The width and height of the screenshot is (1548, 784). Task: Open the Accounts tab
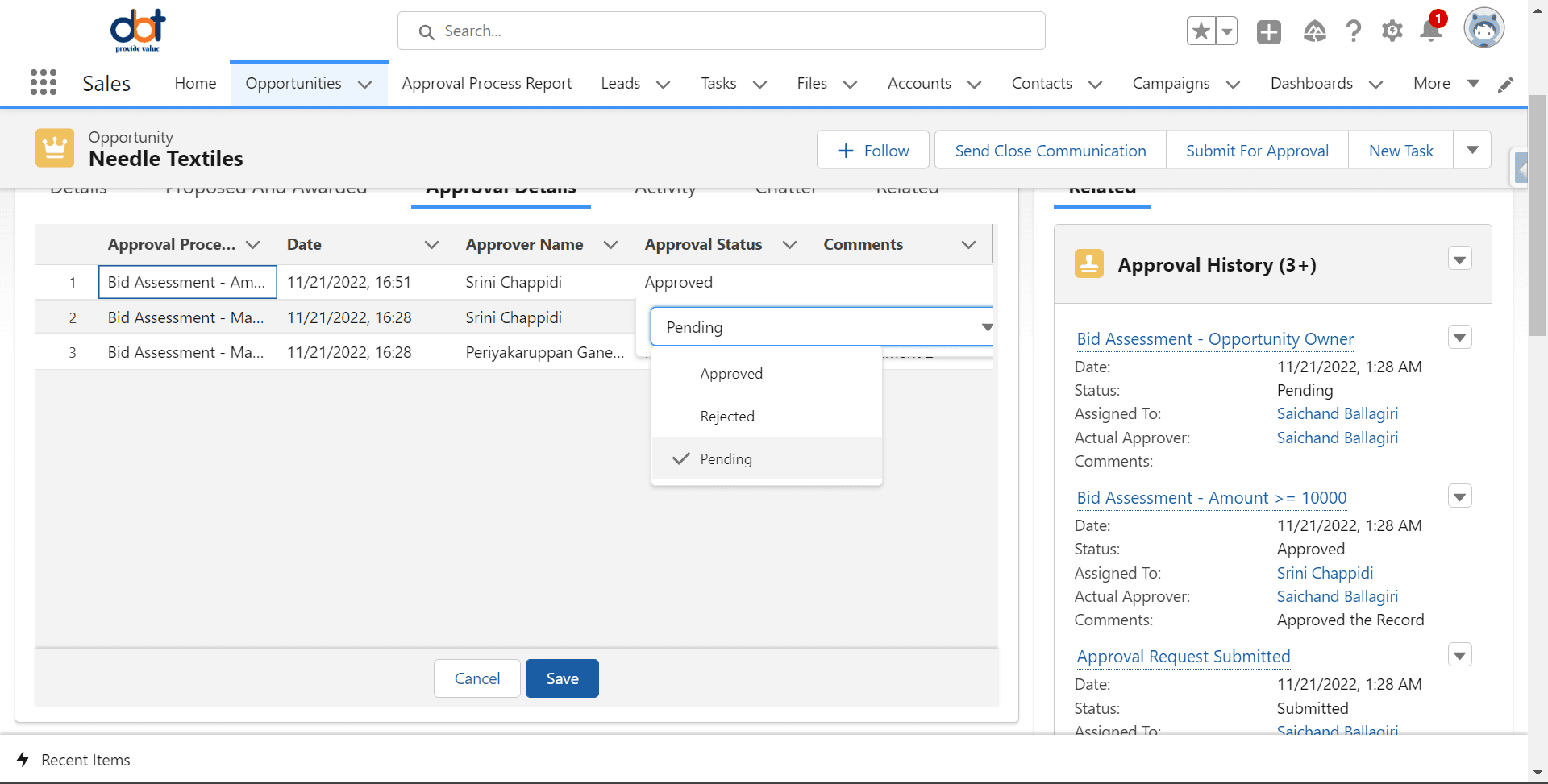coord(919,83)
